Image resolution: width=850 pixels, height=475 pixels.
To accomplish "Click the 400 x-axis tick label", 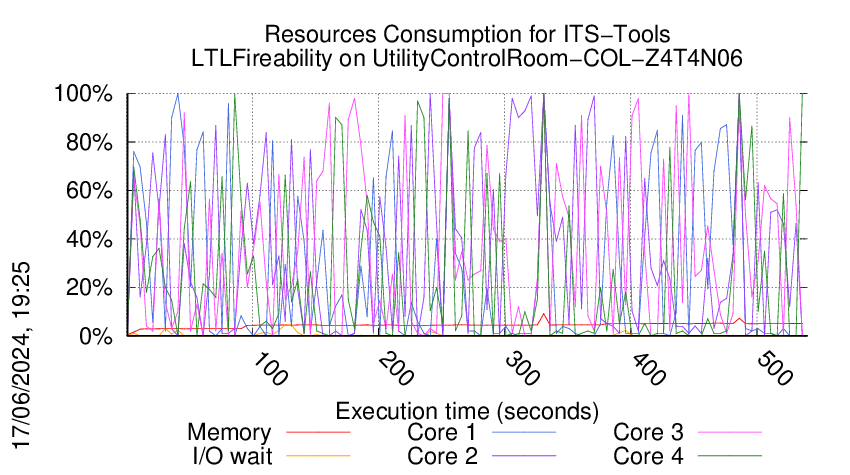I will (648, 369).
